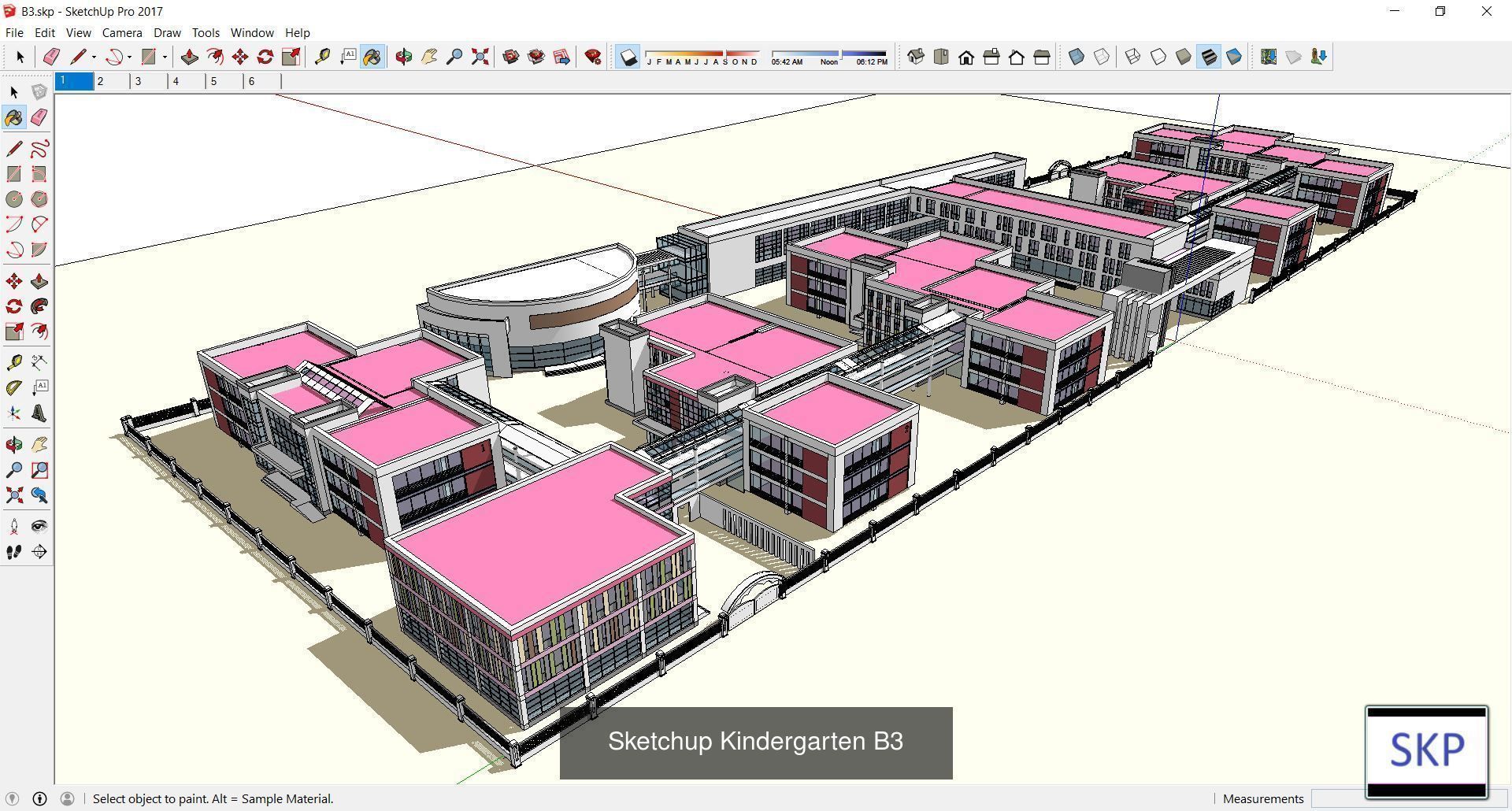Click the Credits info status icon
The width and height of the screenshot is (1512, 811).
(x=39, y=798)
